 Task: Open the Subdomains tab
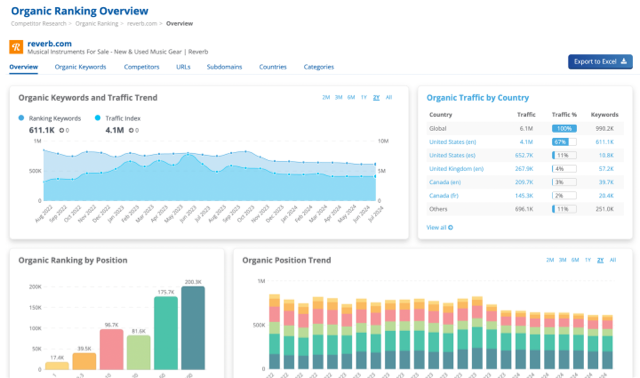(224, 67)
